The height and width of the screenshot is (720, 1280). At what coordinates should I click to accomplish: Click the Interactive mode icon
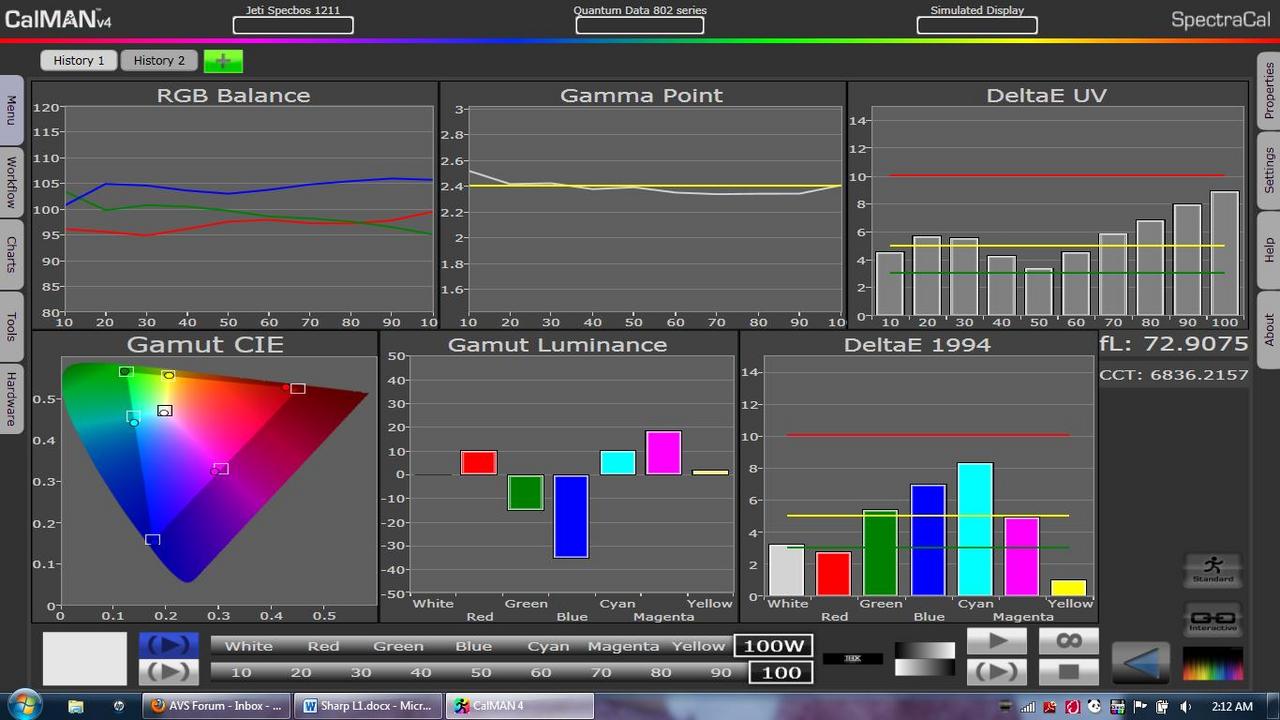[1213, 619]
